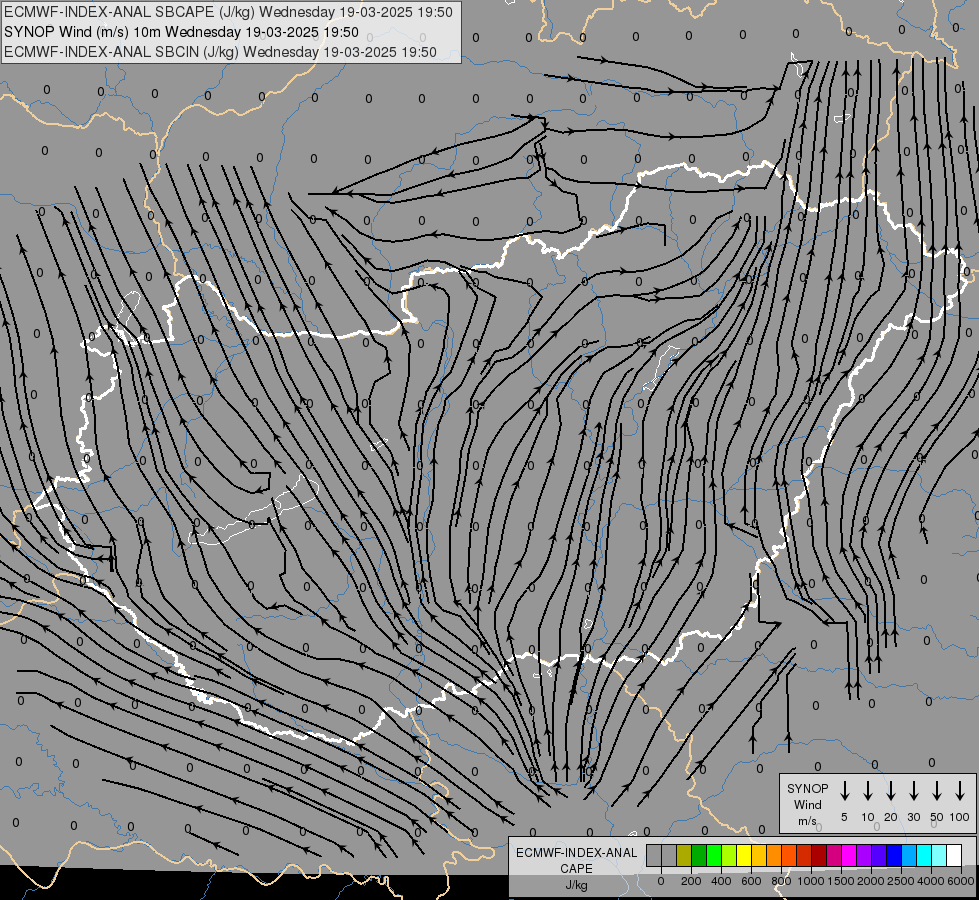Pick the bright magenta CAPE legend swatch
The height and width of the screenshot is (900, 979).
coord(850,855)
